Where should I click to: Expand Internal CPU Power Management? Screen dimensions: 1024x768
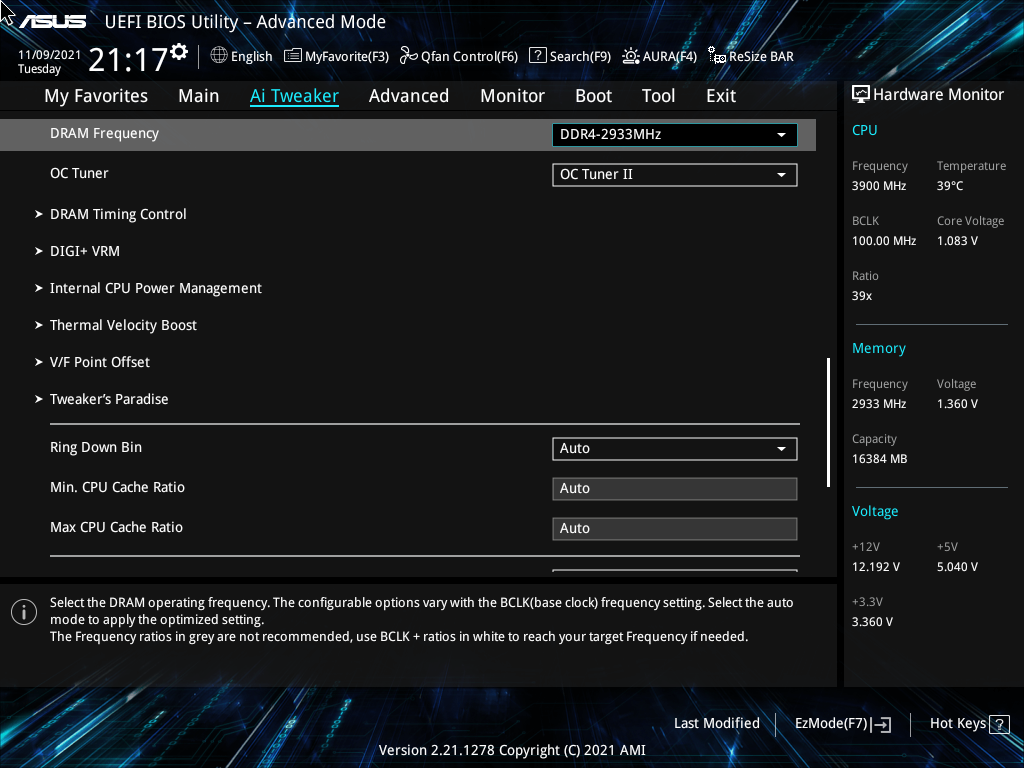[x=155, y=289]
